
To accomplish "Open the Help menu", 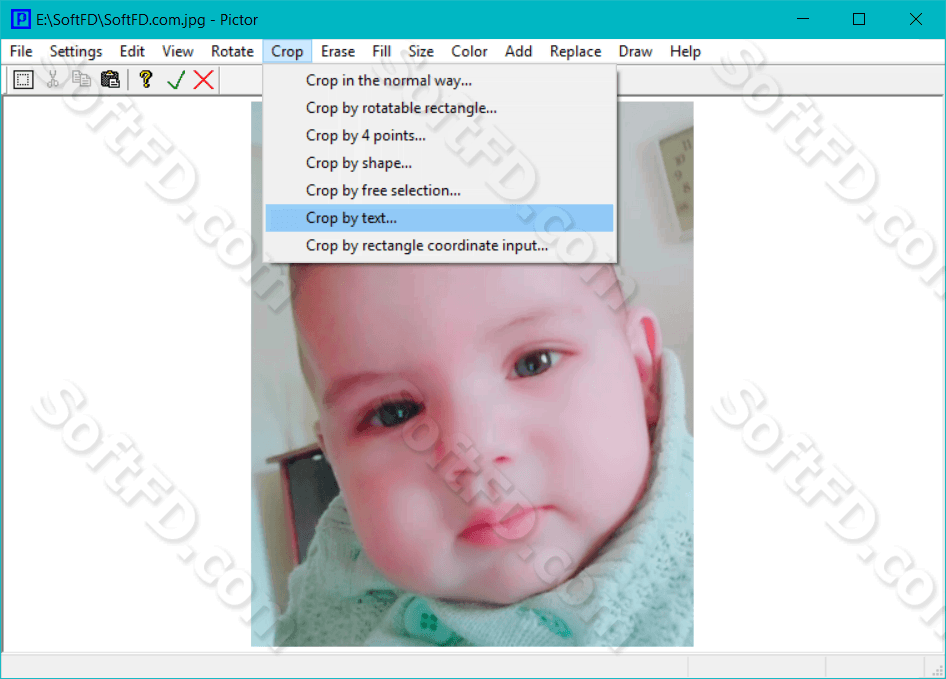I will [685, 51].
